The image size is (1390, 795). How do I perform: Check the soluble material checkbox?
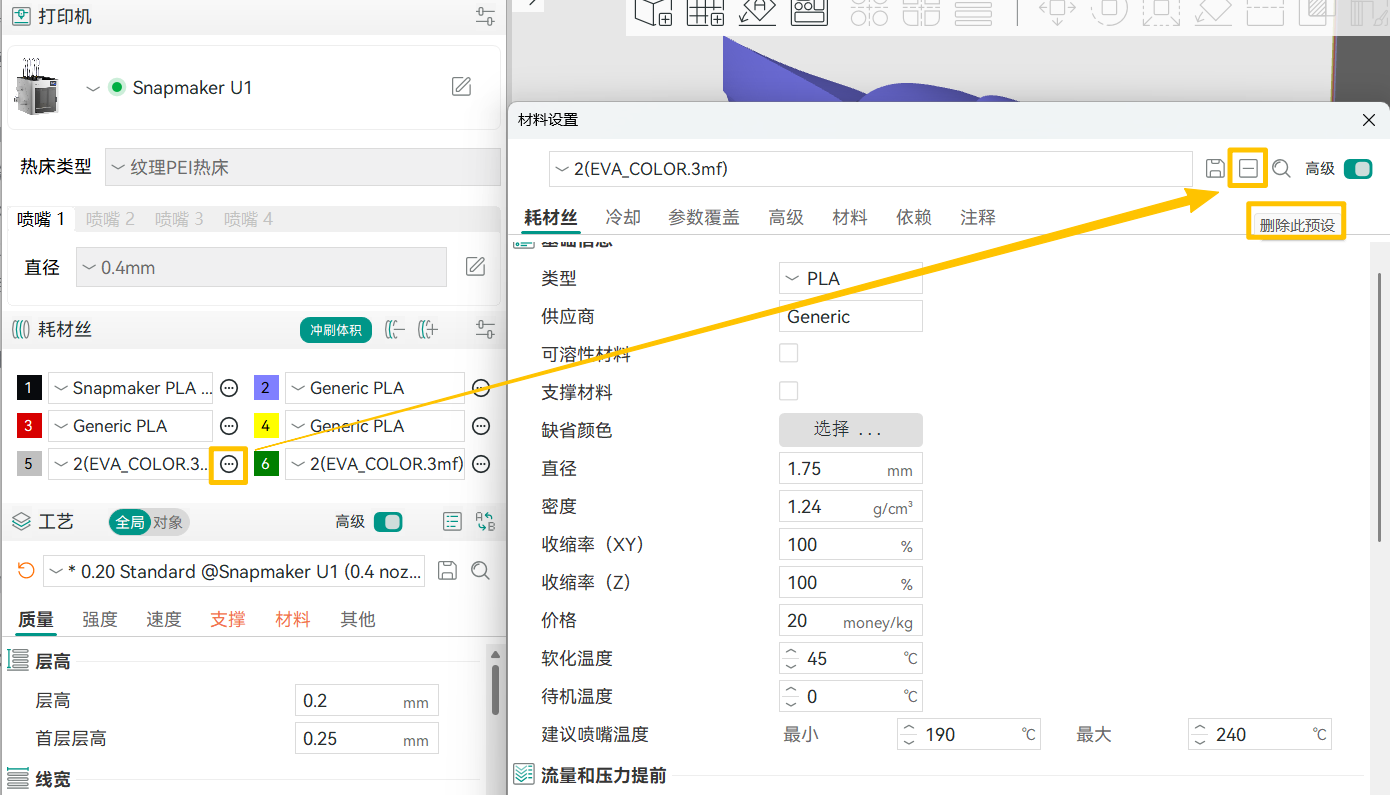pyautogui.click(x=789, y=353)
